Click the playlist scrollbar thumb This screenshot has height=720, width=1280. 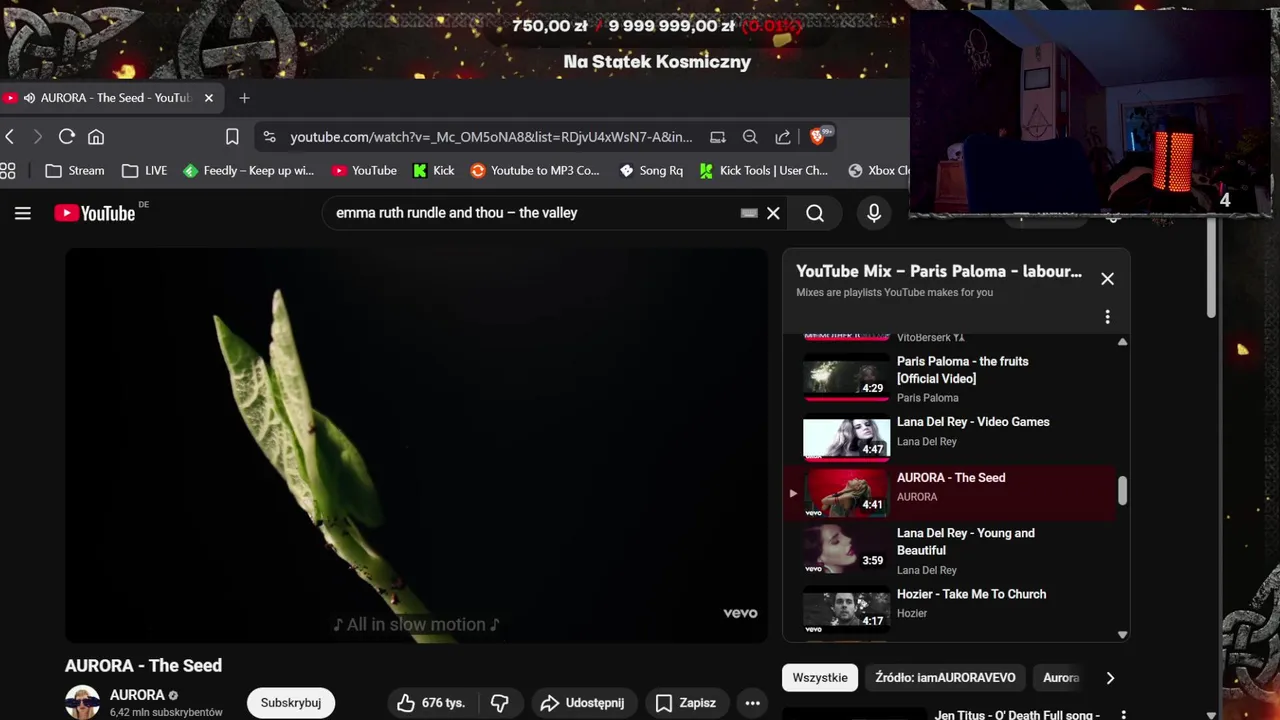(x=1122, y=490)
